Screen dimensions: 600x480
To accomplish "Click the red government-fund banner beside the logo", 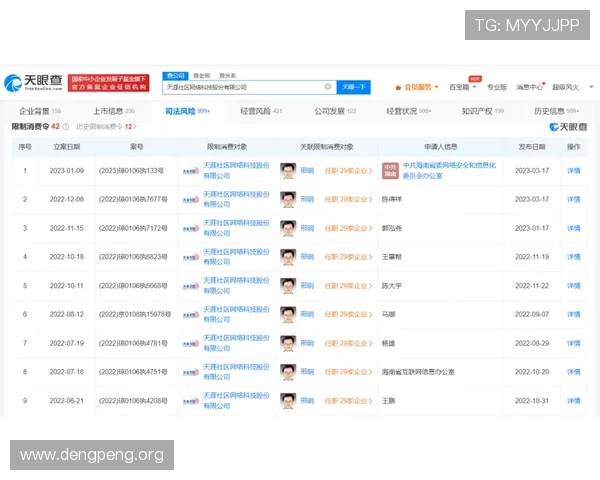I will coord(109,83).
